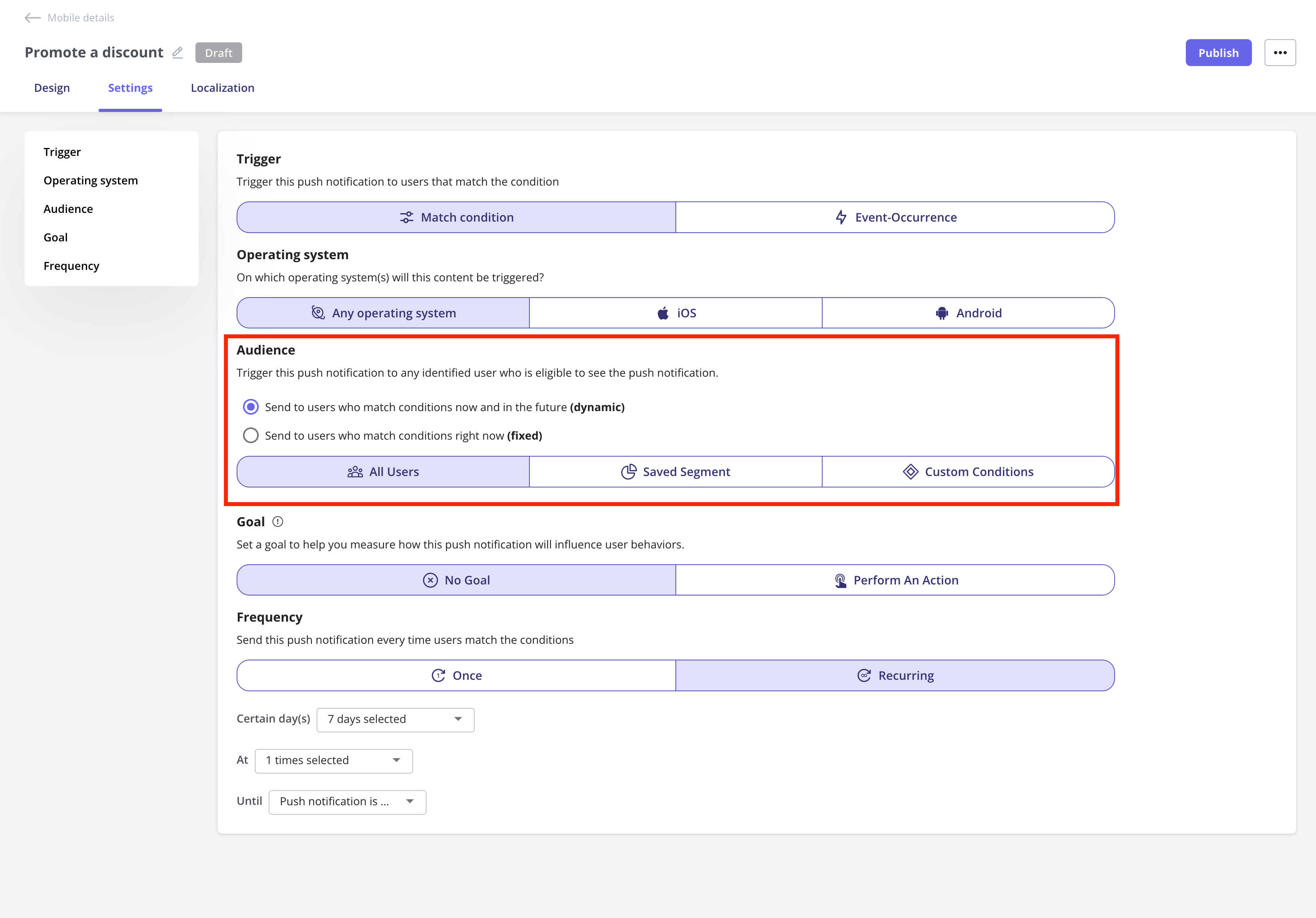Select the dynamic audience radio button
This screenshot has width=1316, height=918.
click(250, 407)
